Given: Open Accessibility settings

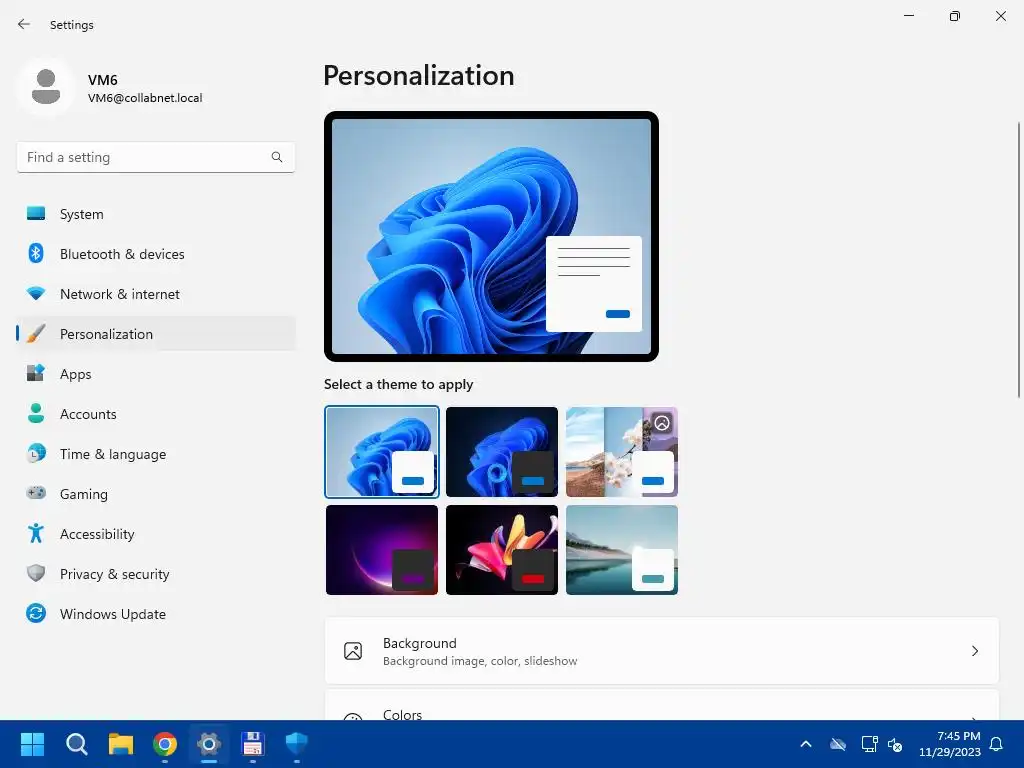Looking at the screenshot, I should [x=156, y=534].
